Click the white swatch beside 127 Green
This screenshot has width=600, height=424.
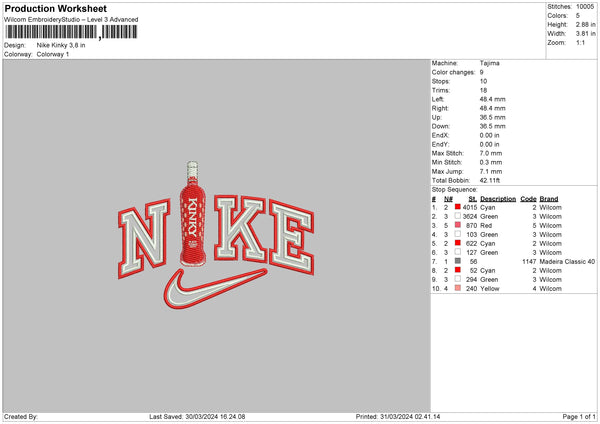(x=458, y=252)
